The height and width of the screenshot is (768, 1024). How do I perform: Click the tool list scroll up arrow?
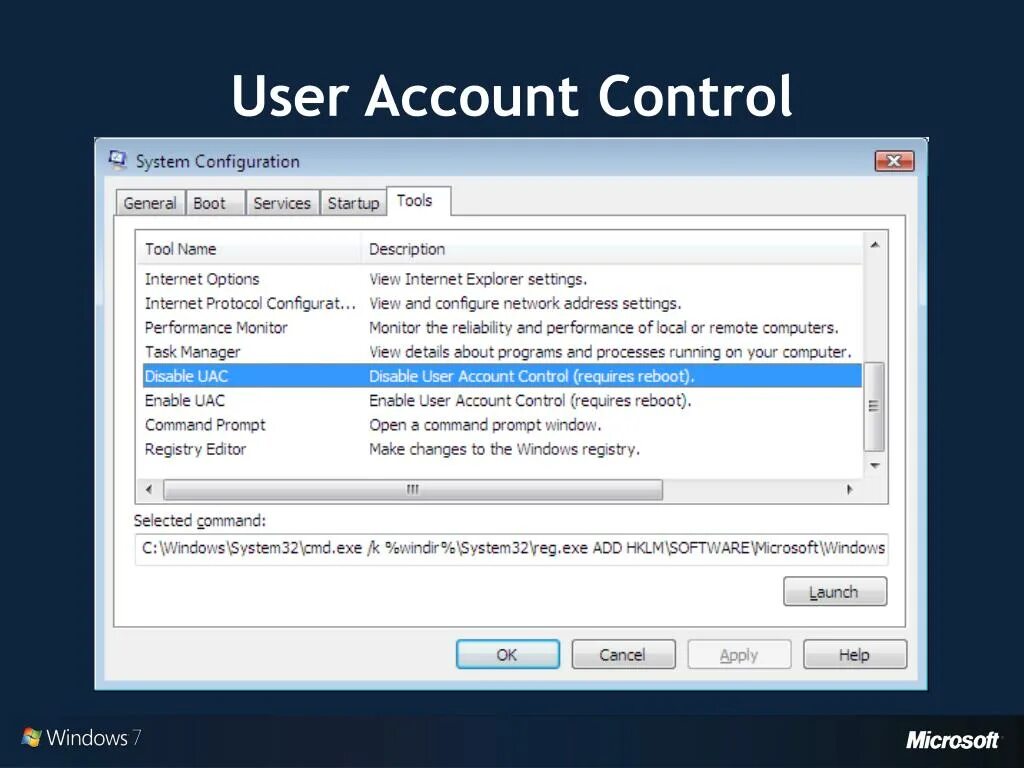pos(874,245)
